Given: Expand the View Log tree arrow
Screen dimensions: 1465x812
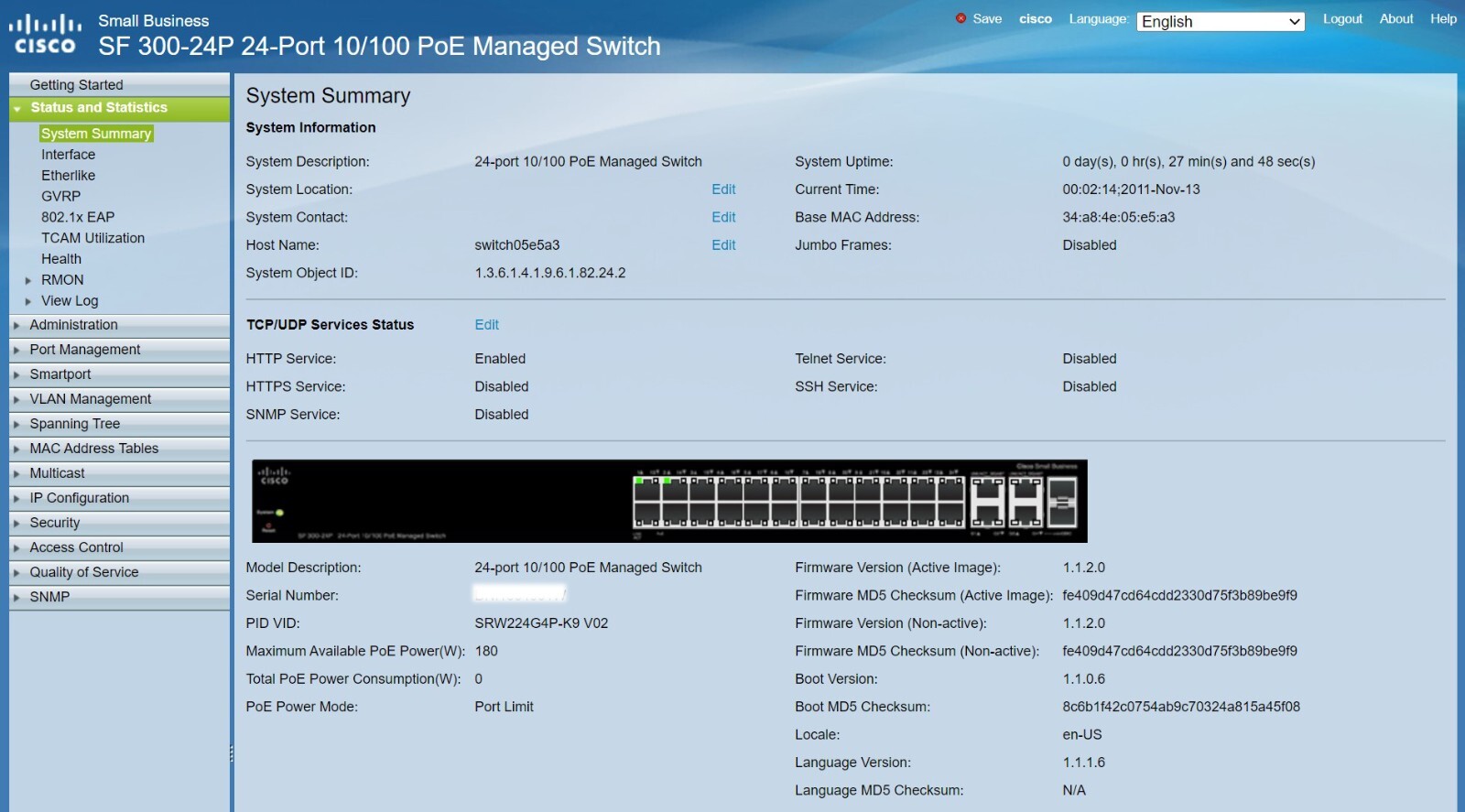Looking at the screenshot, I should point(28,301).
